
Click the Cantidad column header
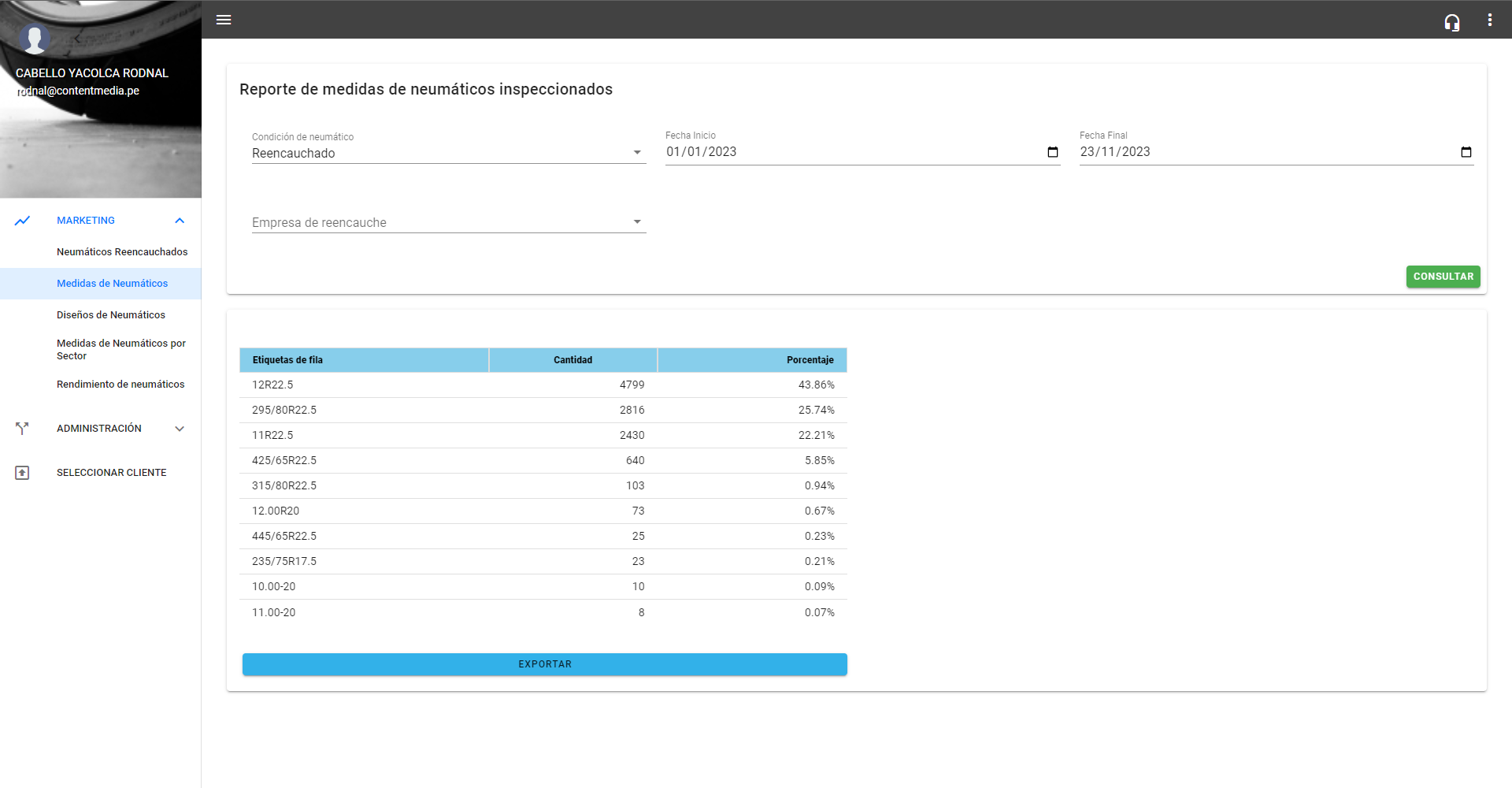(573, 360)
